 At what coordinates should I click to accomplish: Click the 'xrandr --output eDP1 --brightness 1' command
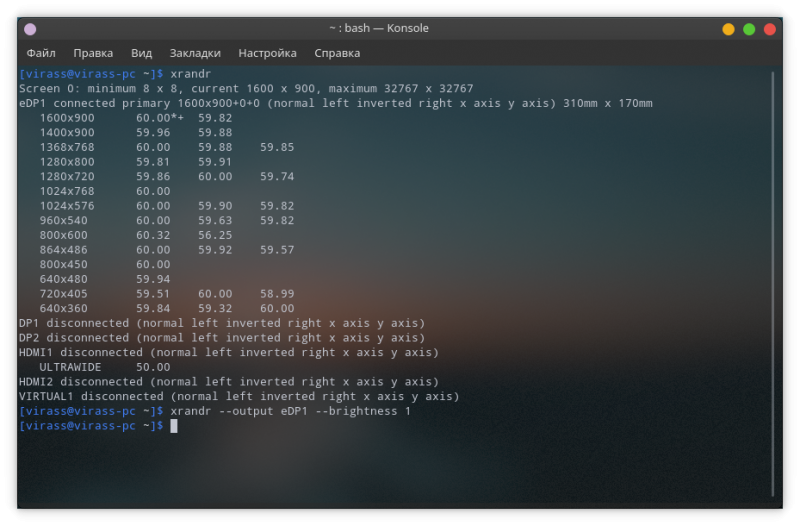click(291, 411)
